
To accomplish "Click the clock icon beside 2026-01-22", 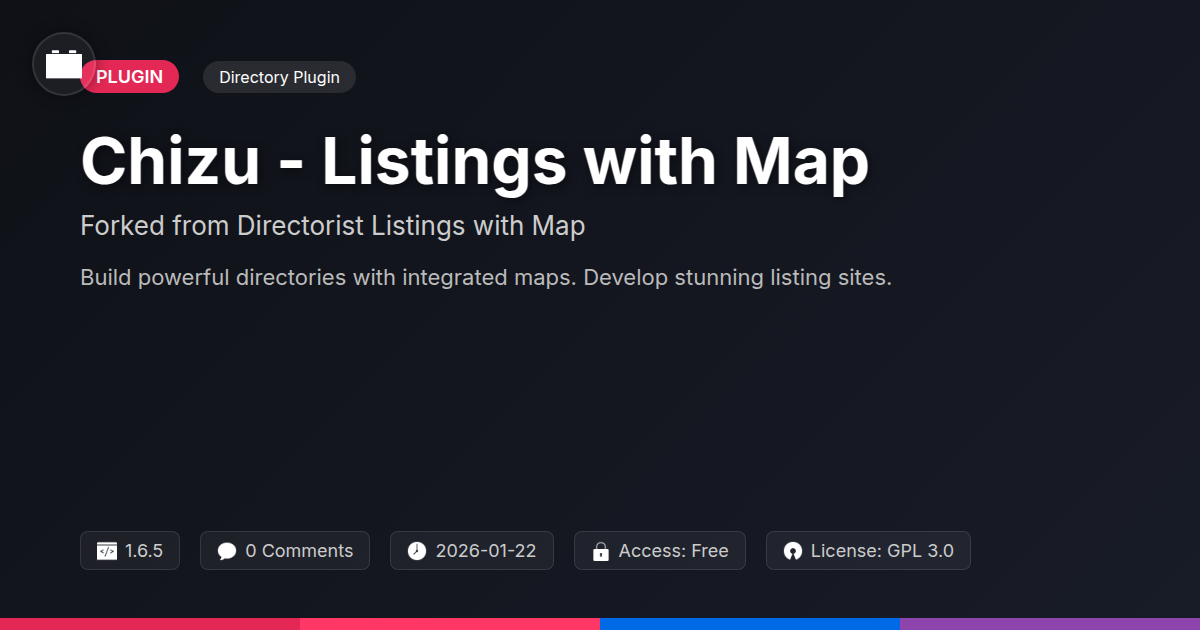I will click(x=417, y=551).
